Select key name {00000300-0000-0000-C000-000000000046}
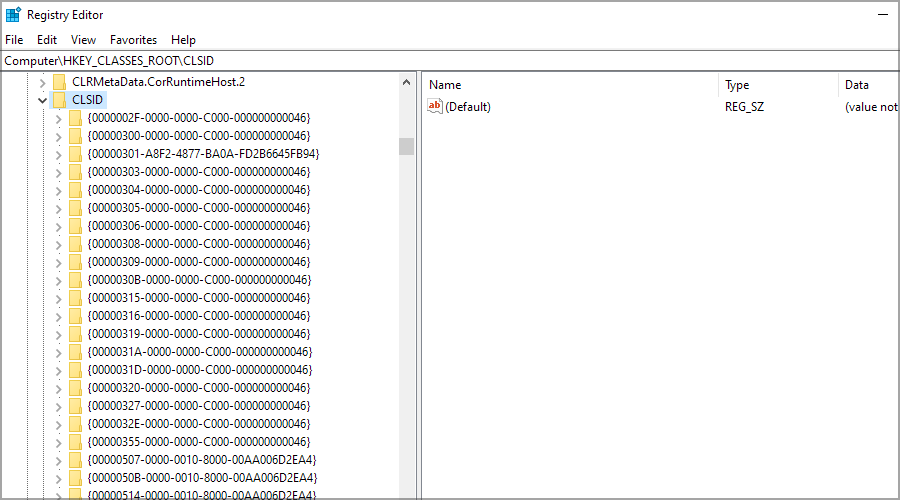 click(x=199, y=136)
